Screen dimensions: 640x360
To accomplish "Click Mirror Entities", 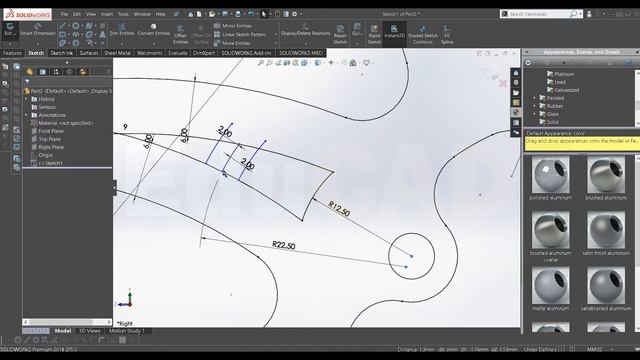I will (x=233, y=26).
